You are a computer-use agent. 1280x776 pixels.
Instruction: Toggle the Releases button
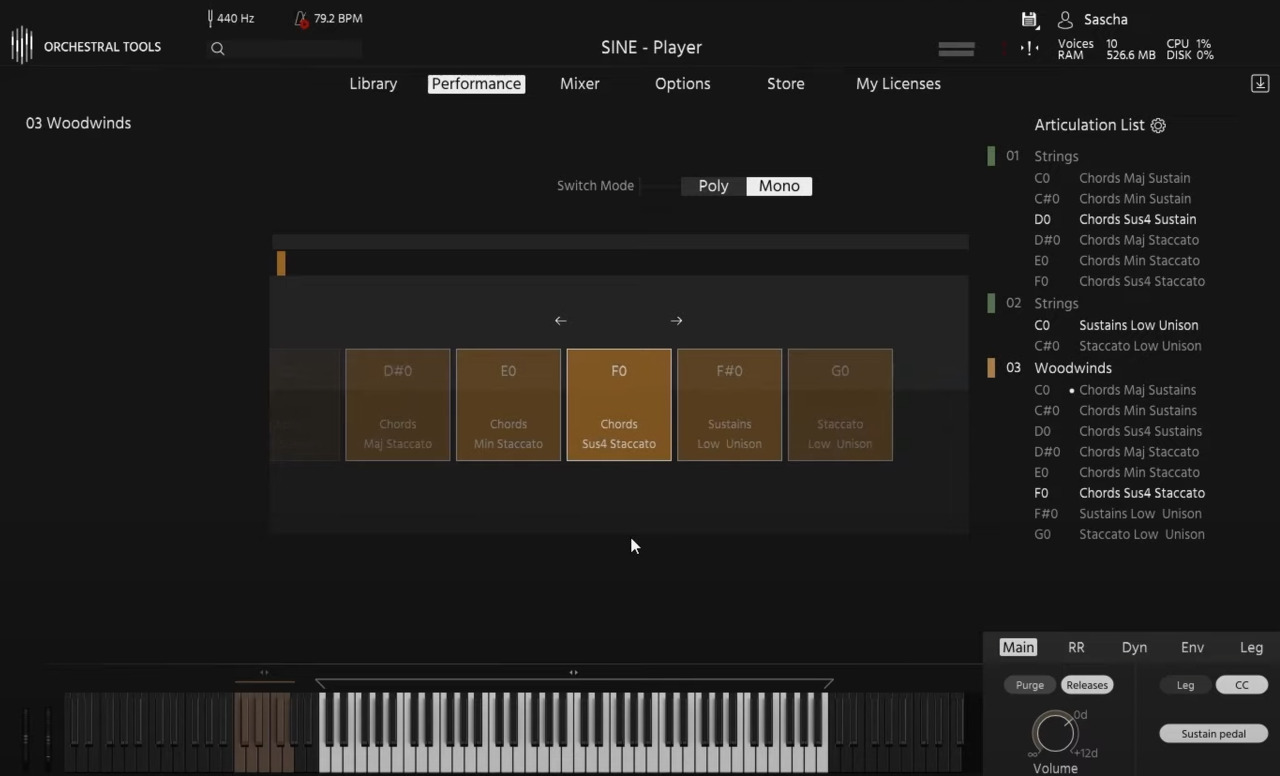(x=1087, y=685)
